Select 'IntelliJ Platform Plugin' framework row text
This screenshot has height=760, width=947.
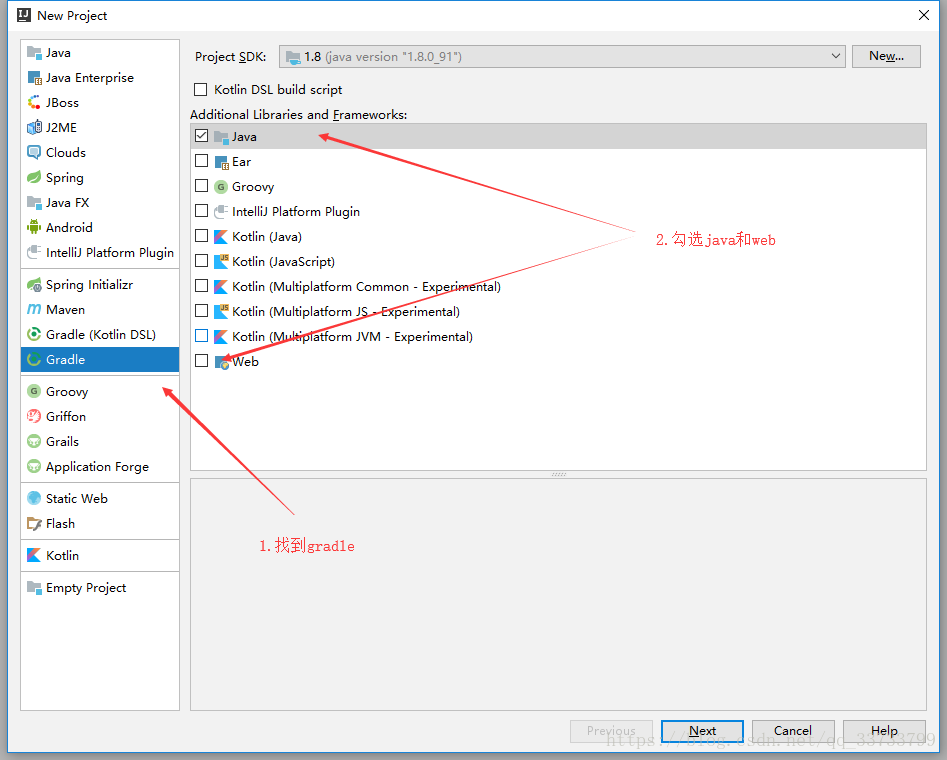point(296,211)
